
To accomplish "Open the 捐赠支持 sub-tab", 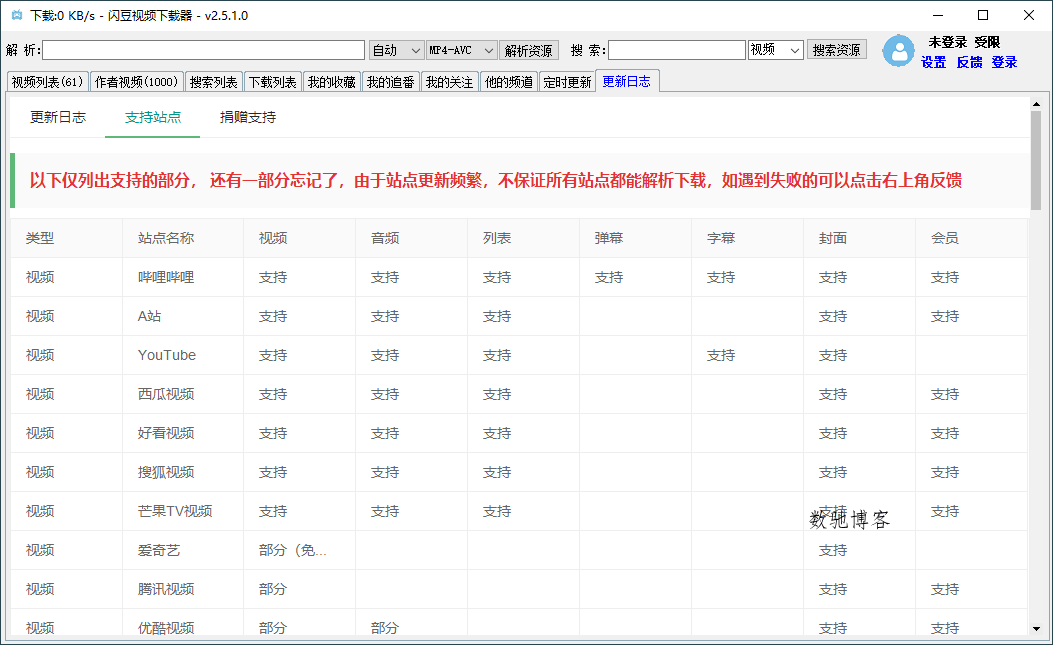I will coord(248,118).
